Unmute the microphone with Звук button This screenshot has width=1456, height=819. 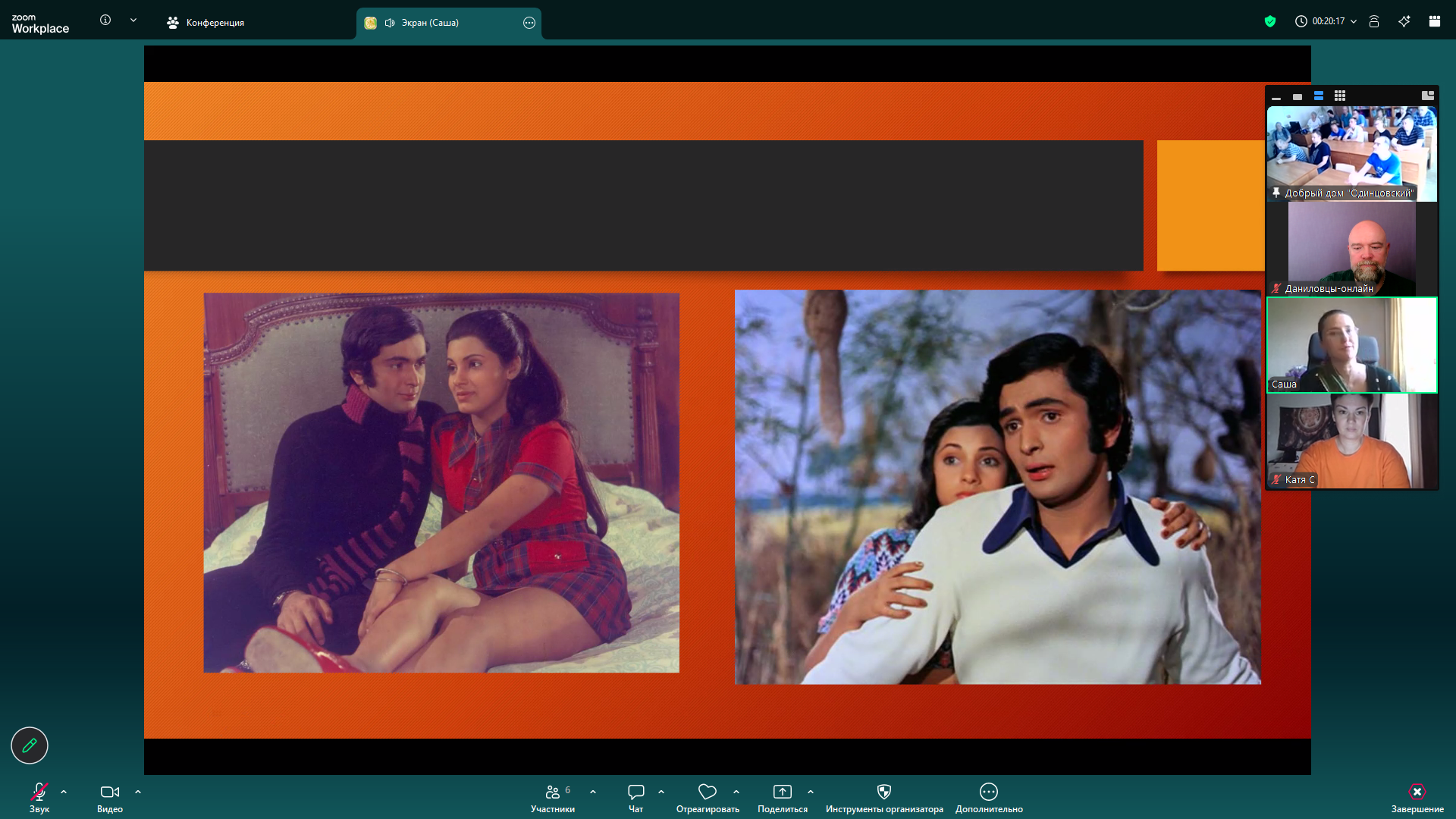click(x=39, y=798)
